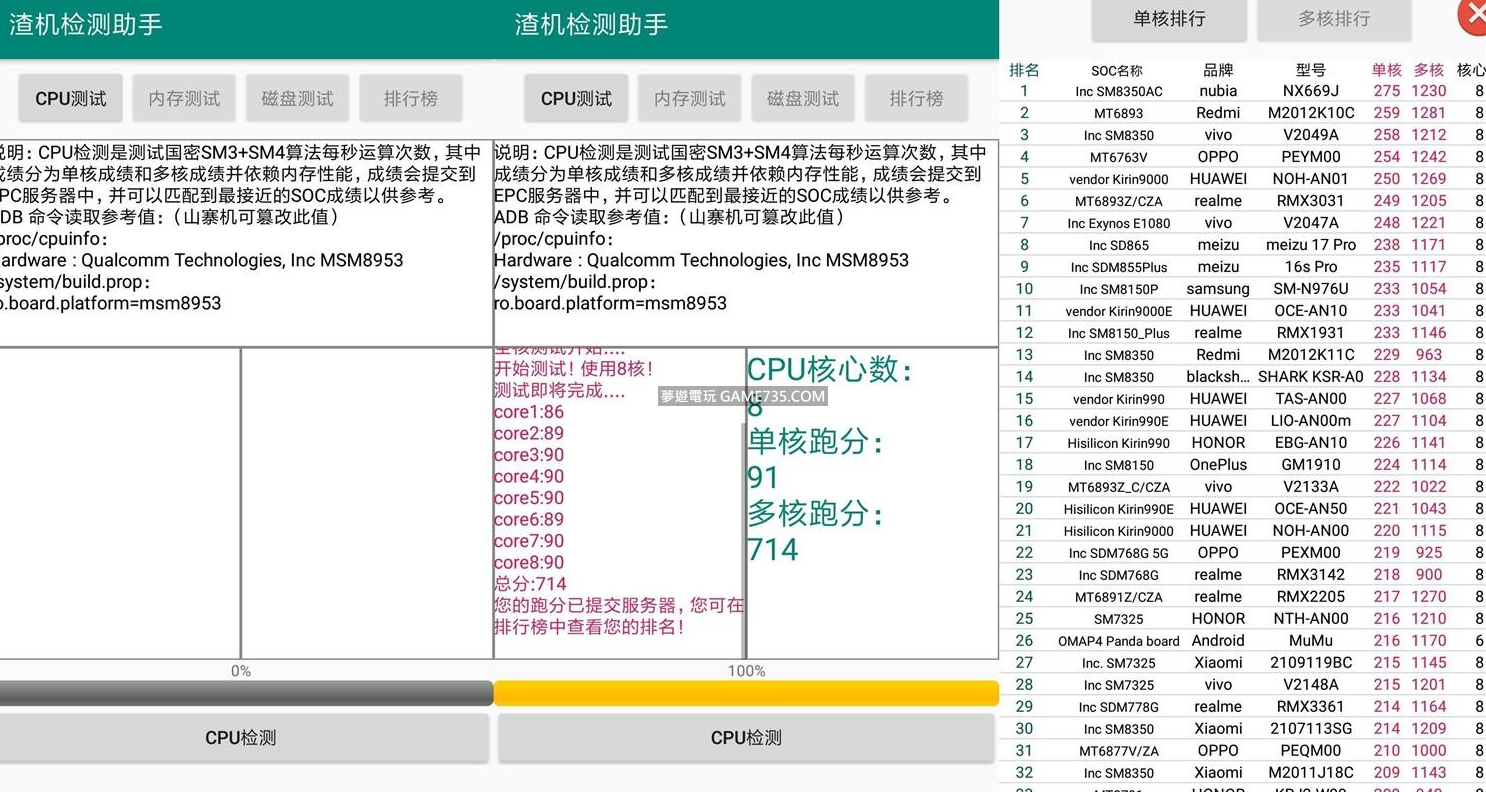Click the gray 0% progress bar
The image size is (1486, 792).
point(241,693)
